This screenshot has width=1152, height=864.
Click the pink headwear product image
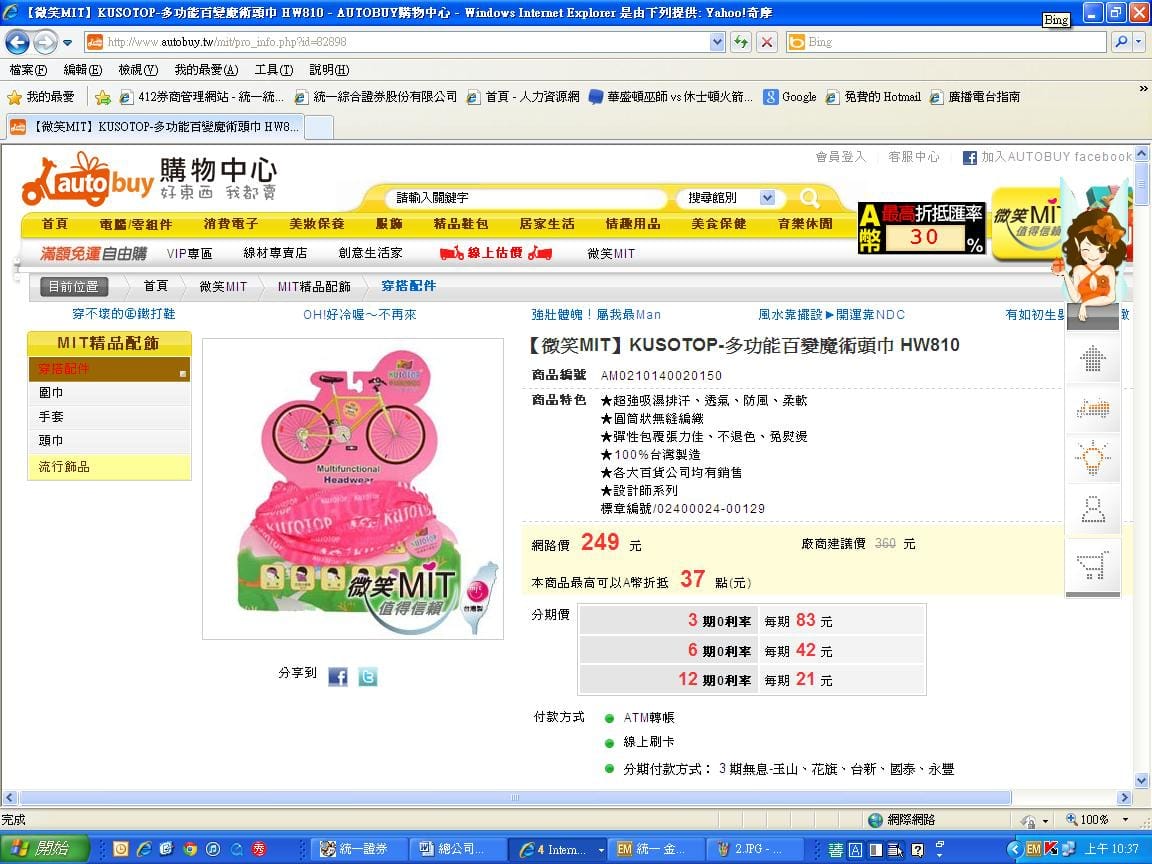click(x=352, y=488)
